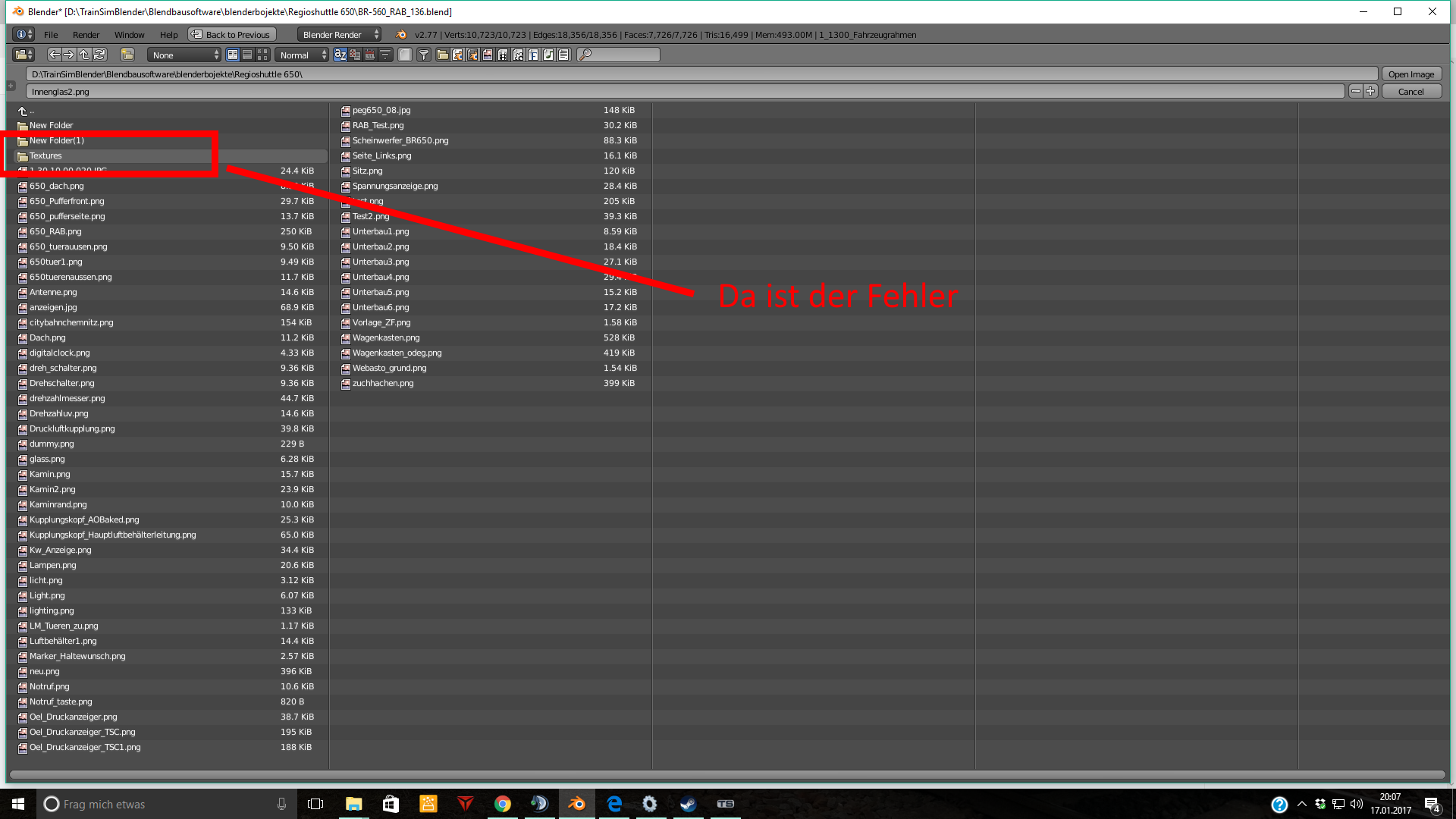The height and width of the screenshot is (819, 1456).
Task: Click Back to Previous button
Action: (x=231, y=35)
